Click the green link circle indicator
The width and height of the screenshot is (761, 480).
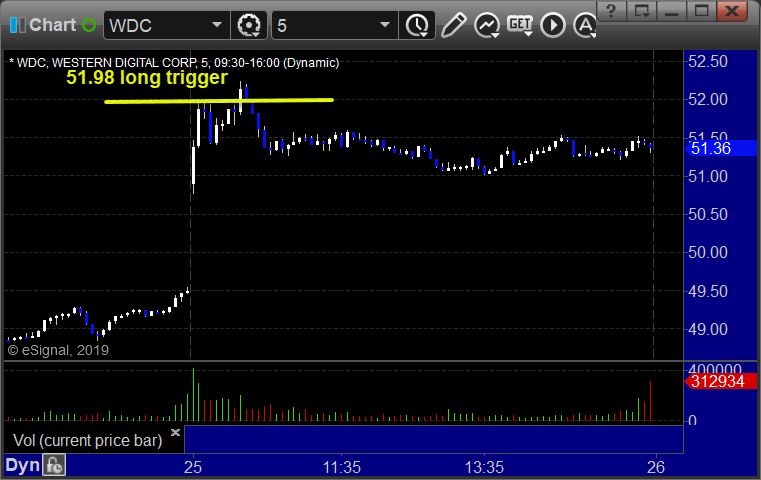pyautogui.click(x=89, y=25)
